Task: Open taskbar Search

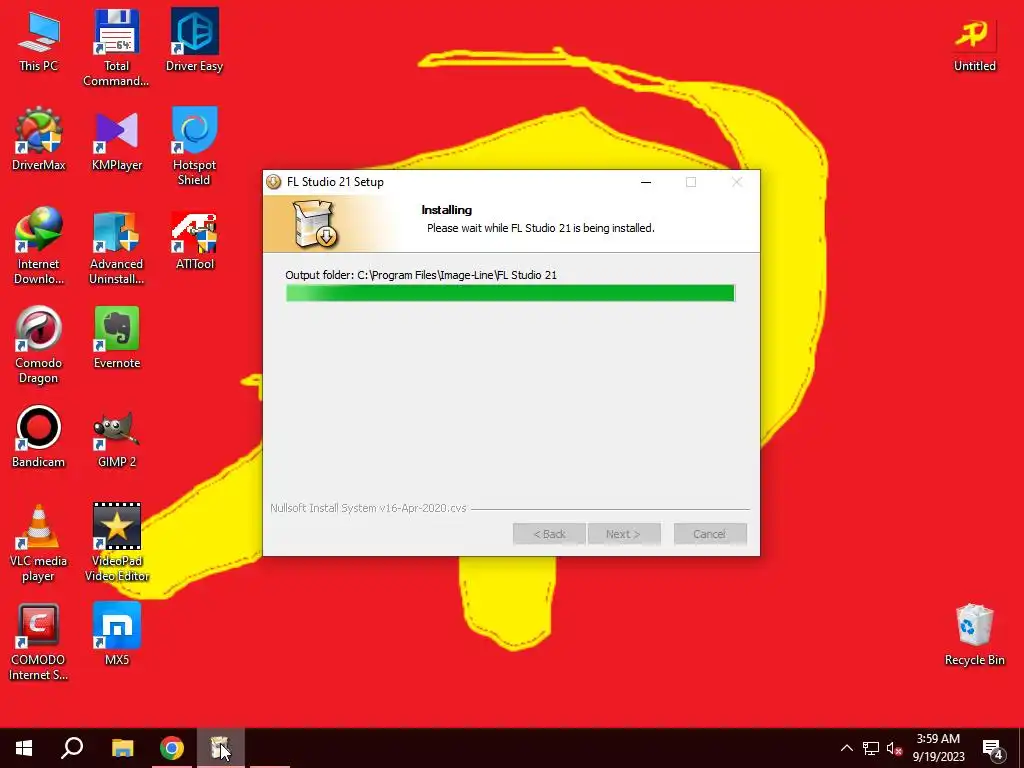Action: click(72, 748)
